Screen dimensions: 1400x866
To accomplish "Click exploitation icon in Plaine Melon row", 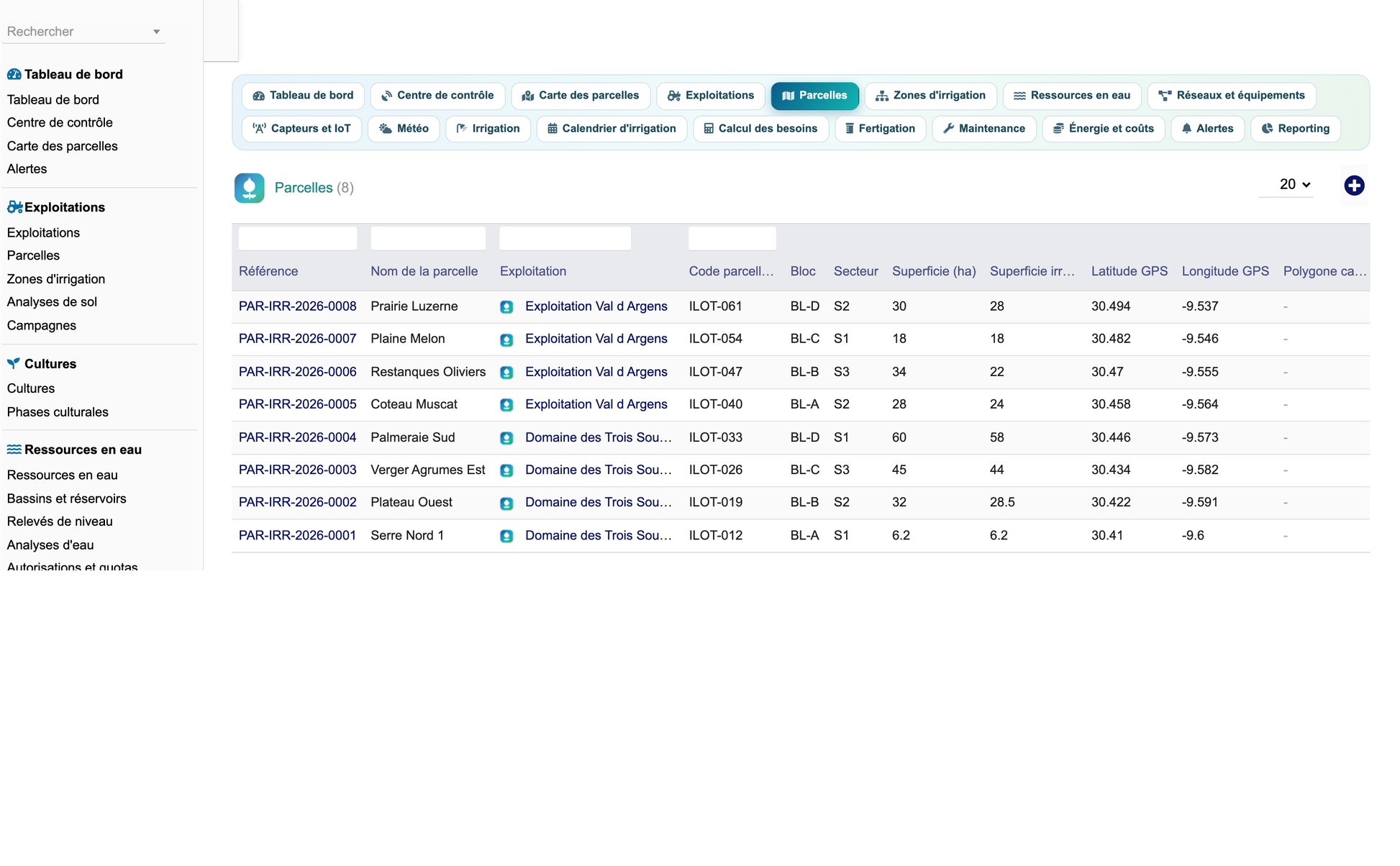I will coord(506,339).
